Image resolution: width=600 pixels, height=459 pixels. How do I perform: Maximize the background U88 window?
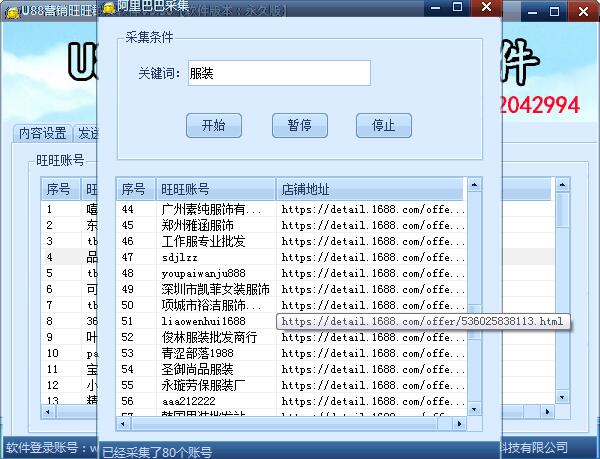point(554,11)
